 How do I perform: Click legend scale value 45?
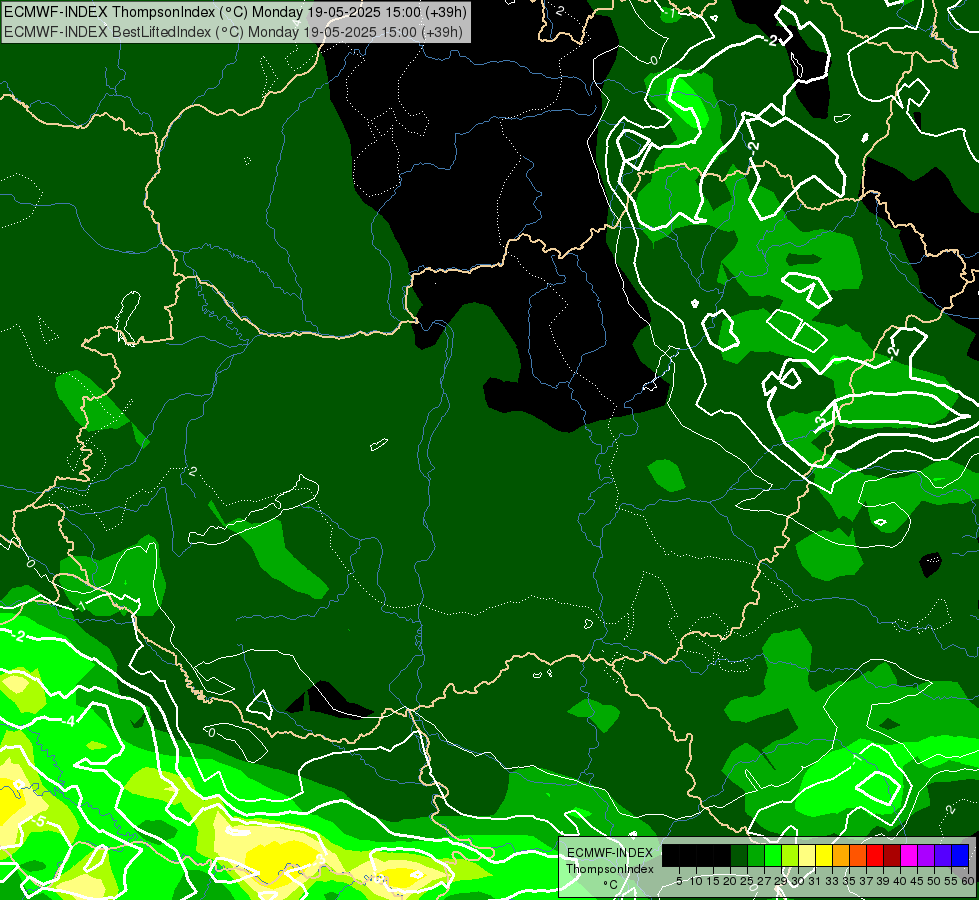click(918, 881)
